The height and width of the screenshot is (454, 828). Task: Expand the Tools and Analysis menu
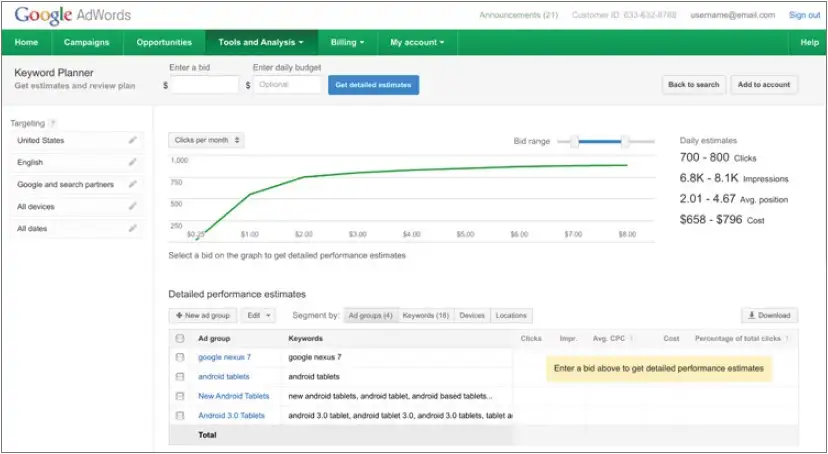point(261,42)
